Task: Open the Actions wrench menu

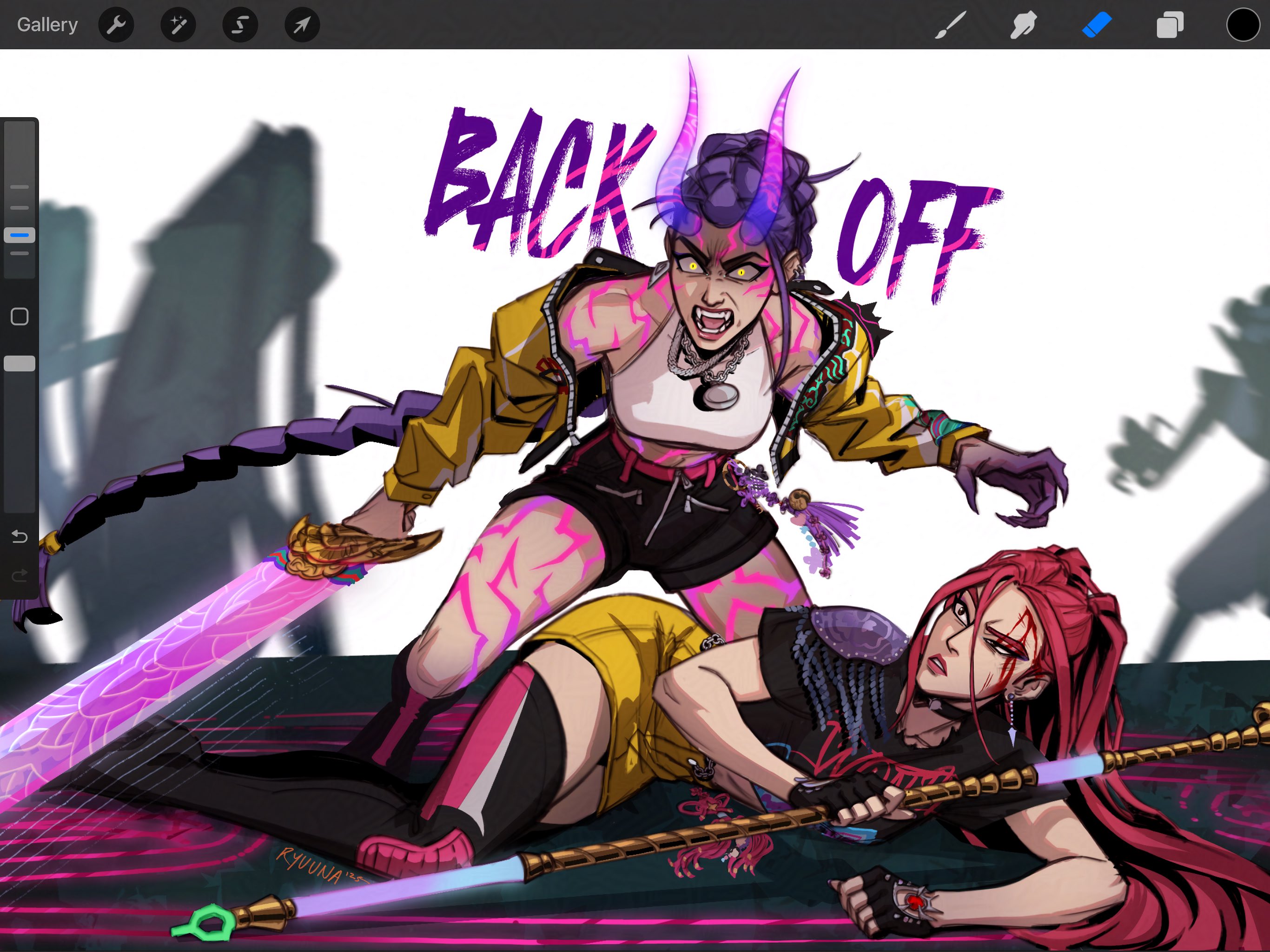Action: [x=116, y=25]
